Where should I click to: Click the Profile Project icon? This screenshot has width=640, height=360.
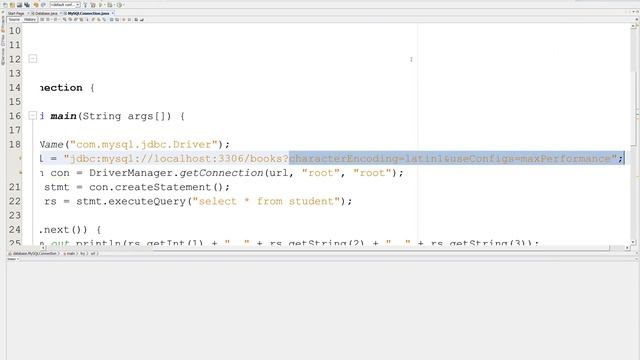(119, 5)
